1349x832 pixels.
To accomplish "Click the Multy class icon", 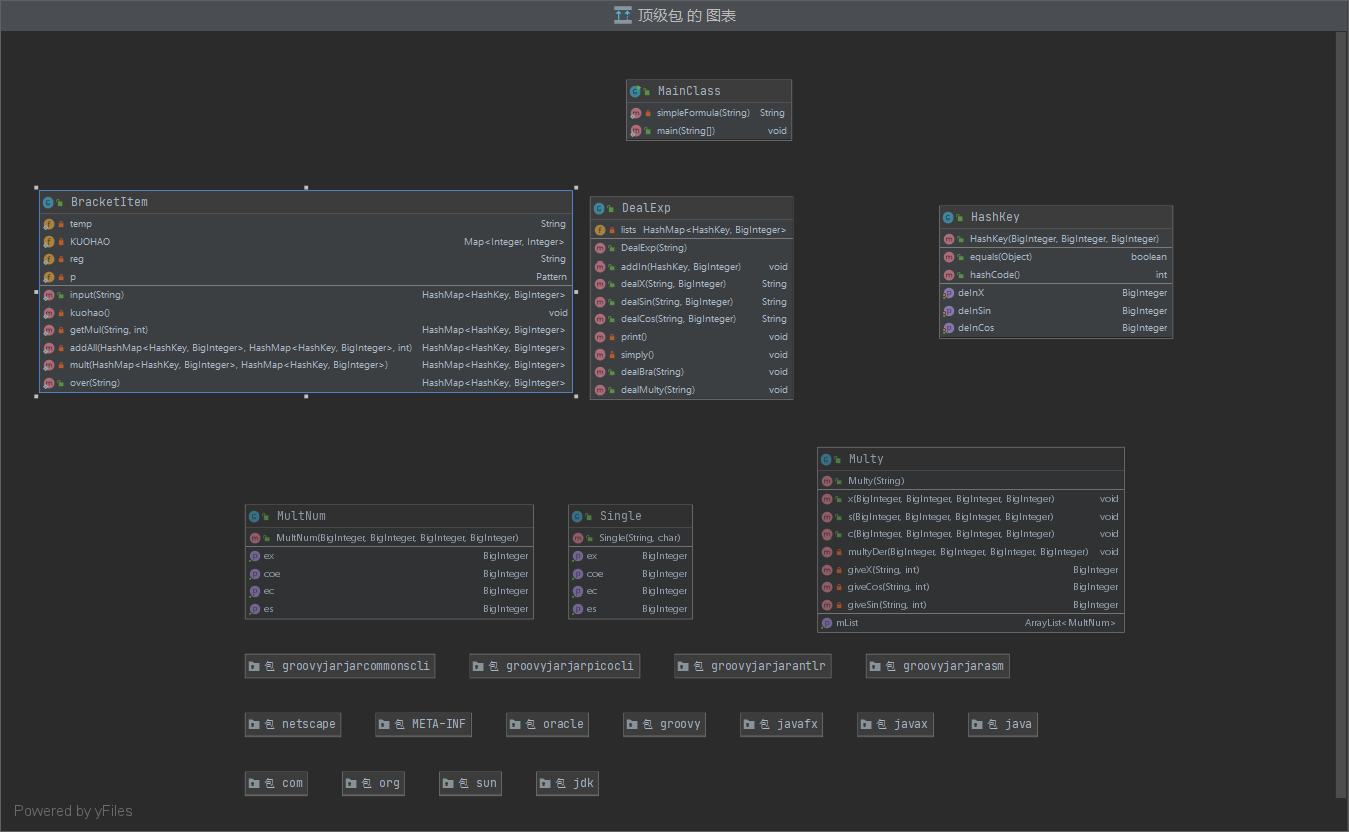I will click(826, 459).
